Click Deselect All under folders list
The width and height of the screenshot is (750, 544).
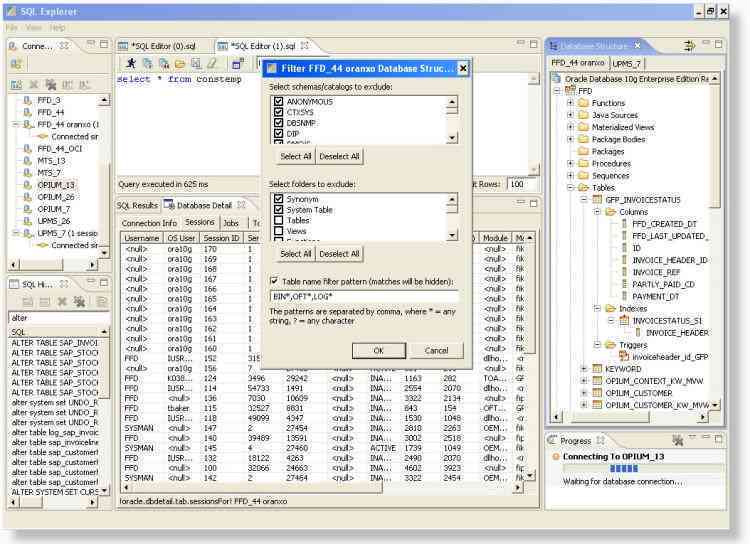click(339, 254)
